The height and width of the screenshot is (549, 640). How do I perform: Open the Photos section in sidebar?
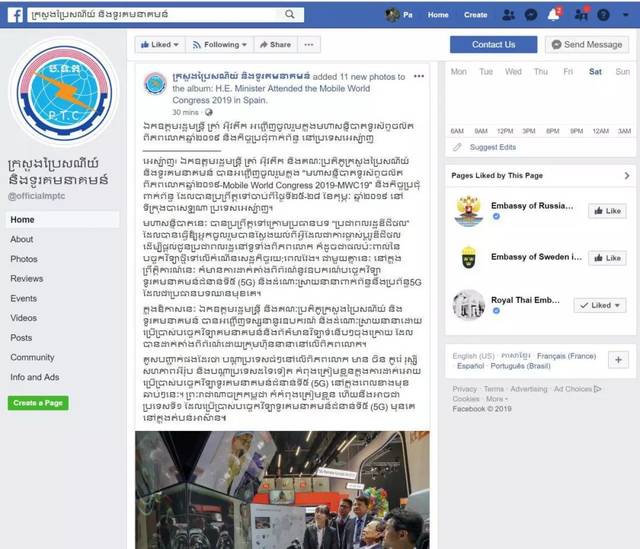coord(24,259)
